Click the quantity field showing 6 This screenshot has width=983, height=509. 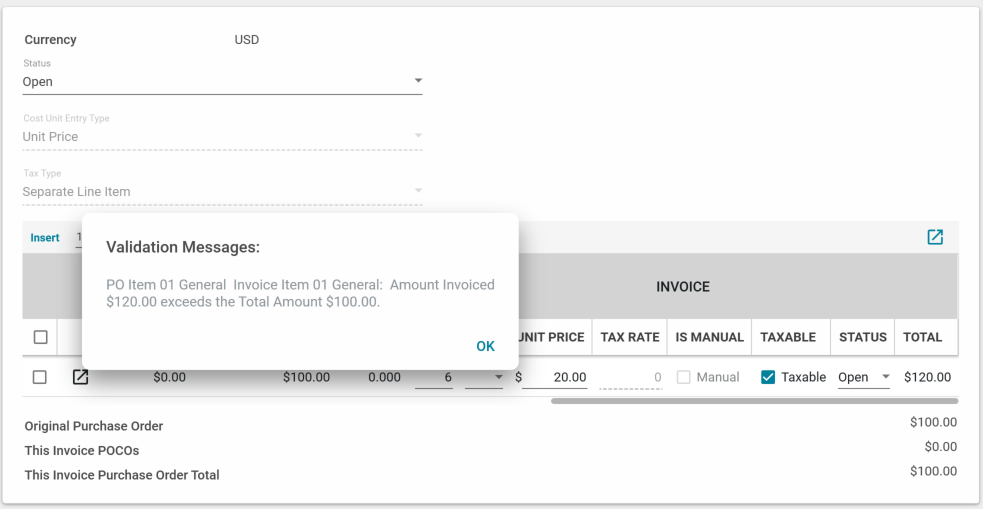point(434,377)
